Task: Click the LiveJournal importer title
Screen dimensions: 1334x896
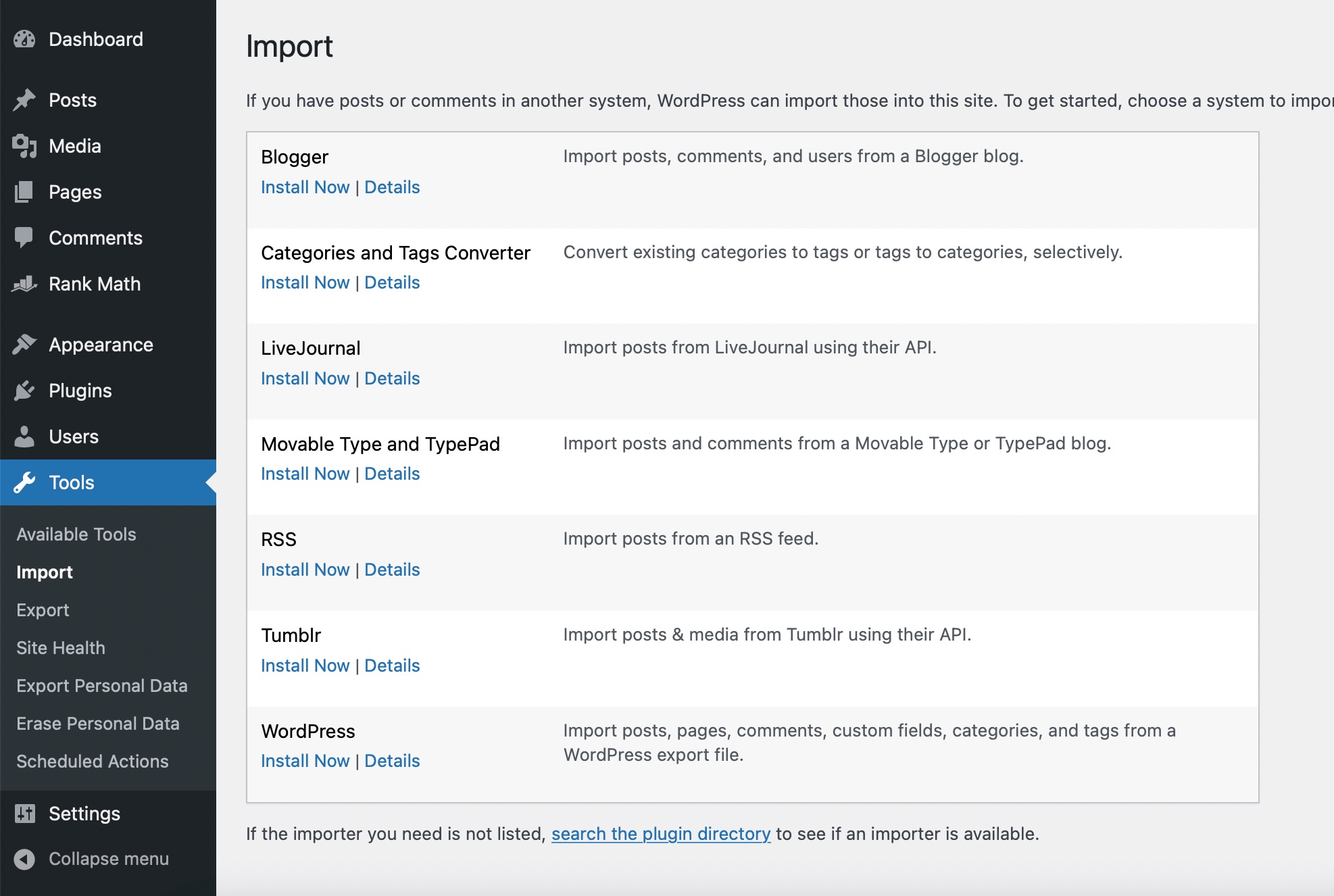Action: tap(311, 348)
